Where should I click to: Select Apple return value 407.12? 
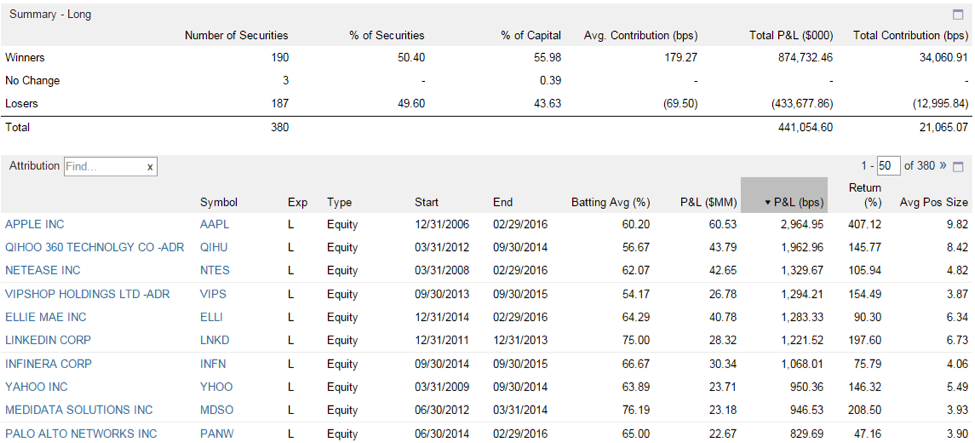(x=865, y=224)
